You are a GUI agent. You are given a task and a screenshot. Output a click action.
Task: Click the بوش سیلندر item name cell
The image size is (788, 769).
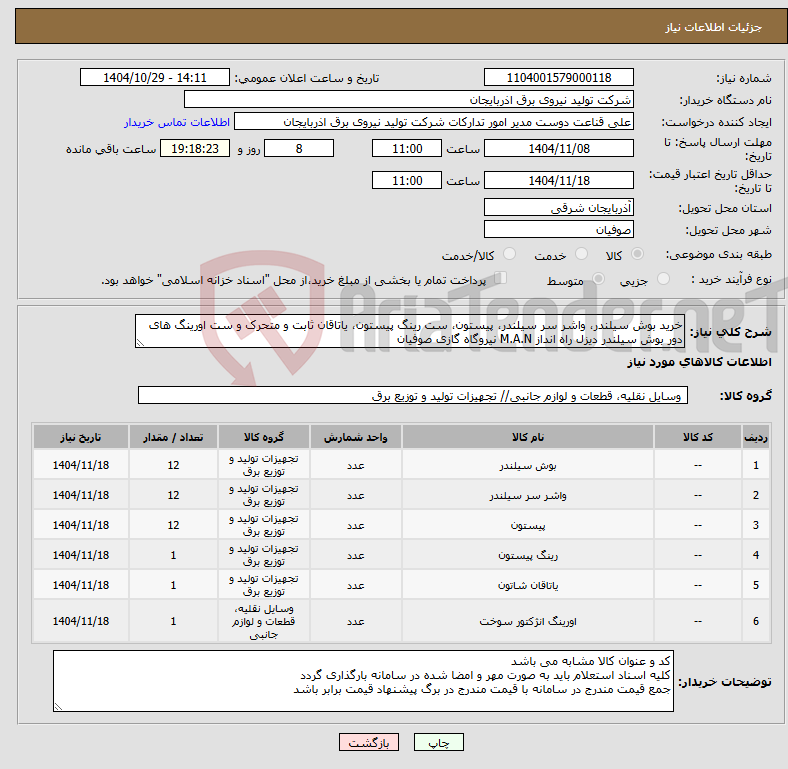point(528,465)
